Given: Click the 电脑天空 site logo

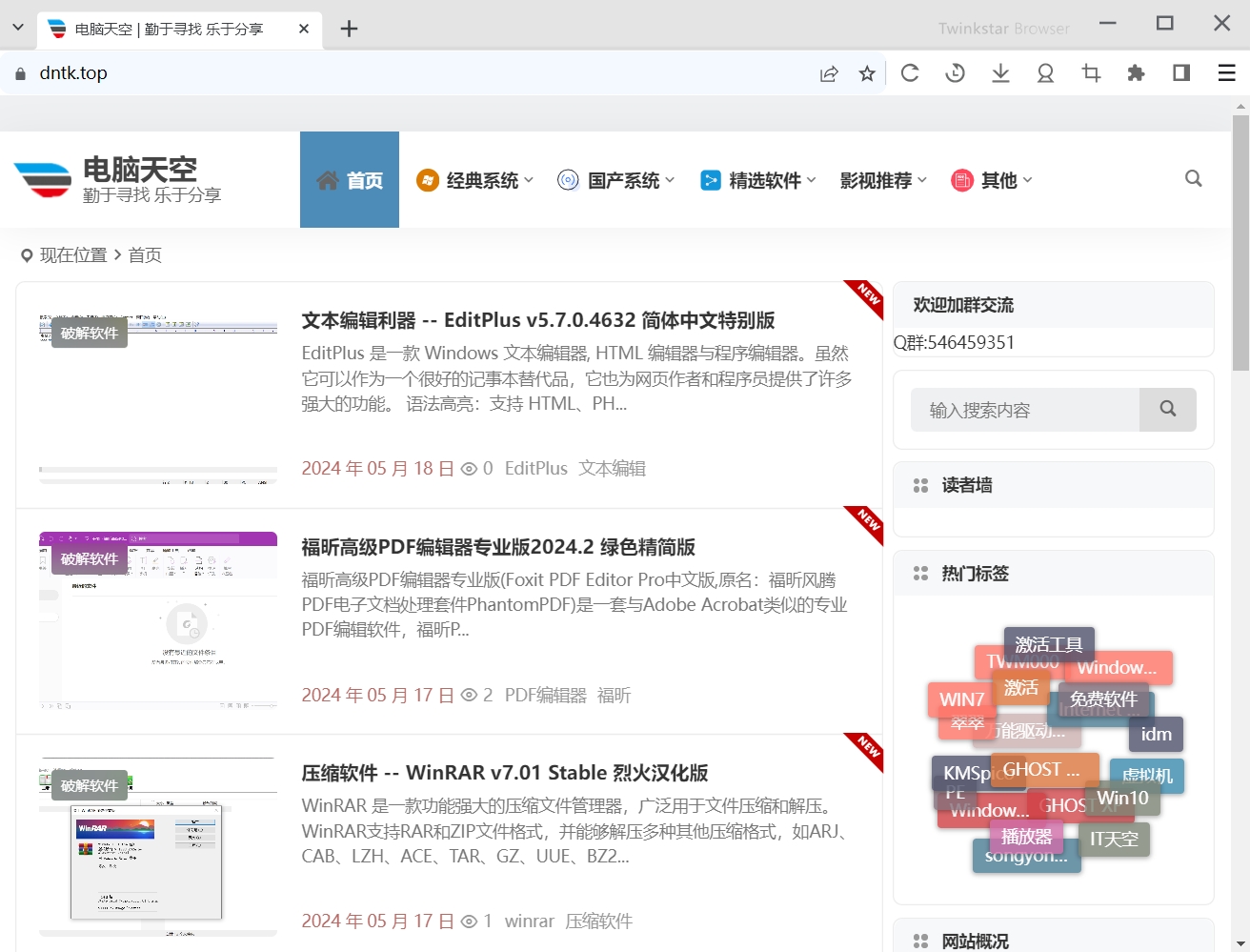Looking at the screenshot, I should (x=118, y=180).
